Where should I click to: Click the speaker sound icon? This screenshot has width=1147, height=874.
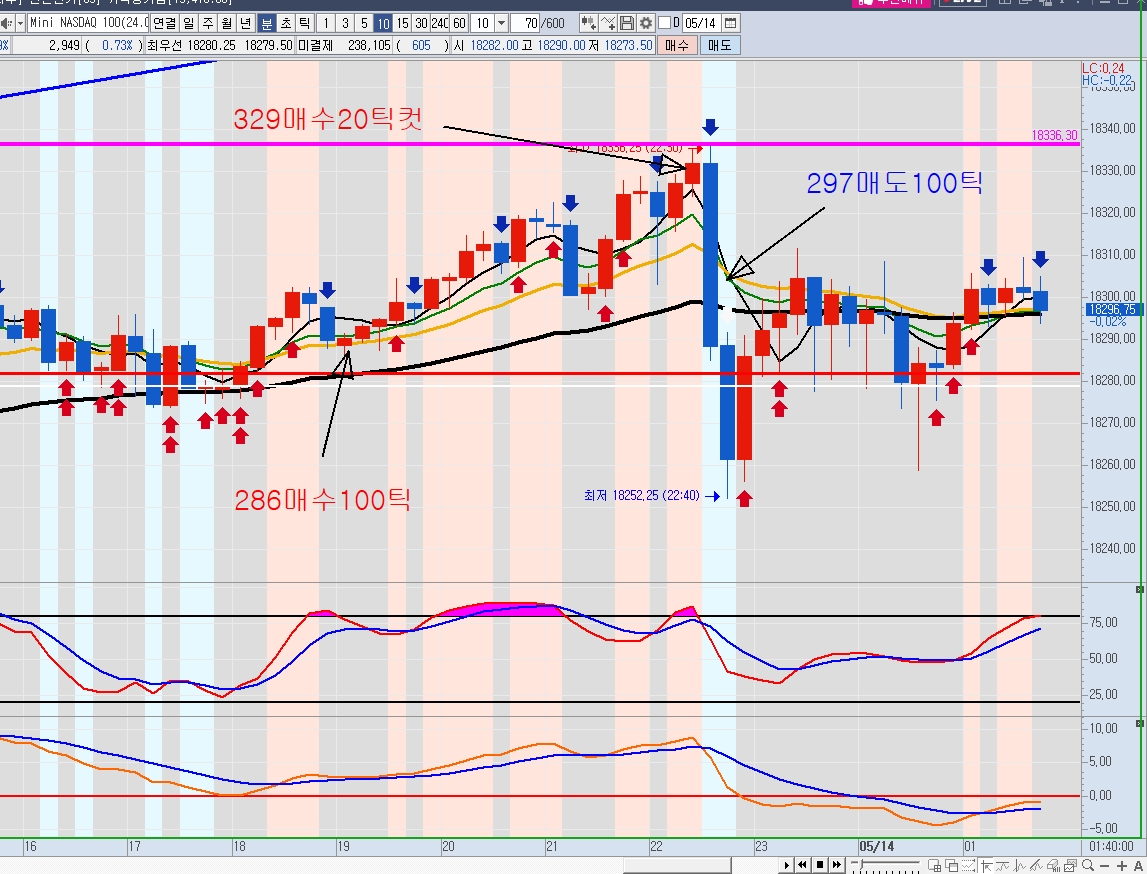[x=5, y=23]
